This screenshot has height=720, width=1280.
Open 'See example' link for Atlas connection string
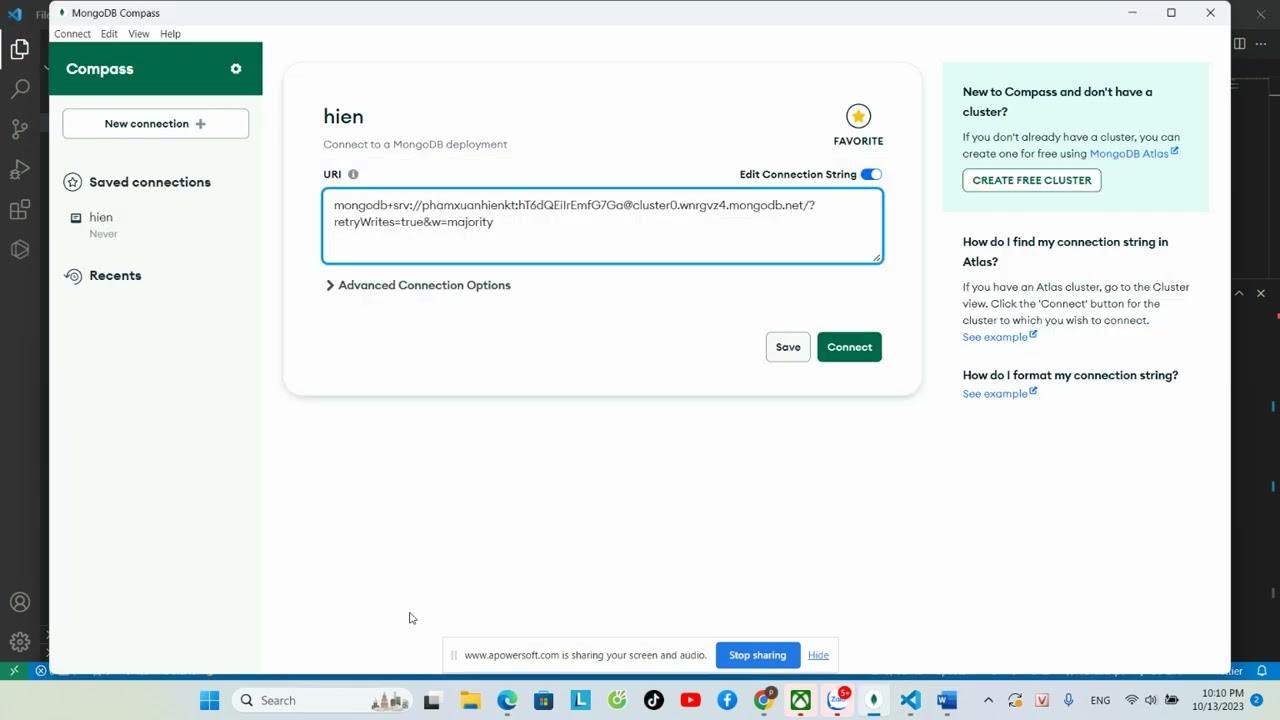coord(999,337)
